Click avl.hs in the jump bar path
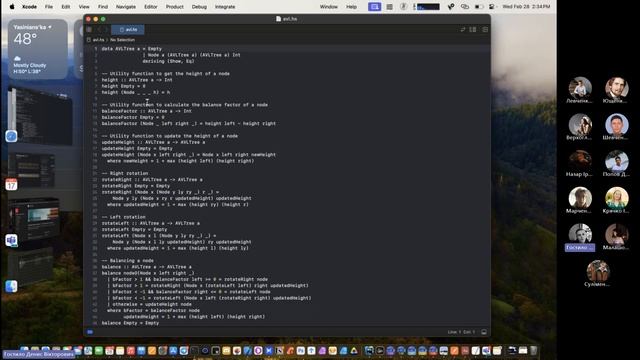Image resolution: width=640 pixels, height=360 pixels. [98, 40]
